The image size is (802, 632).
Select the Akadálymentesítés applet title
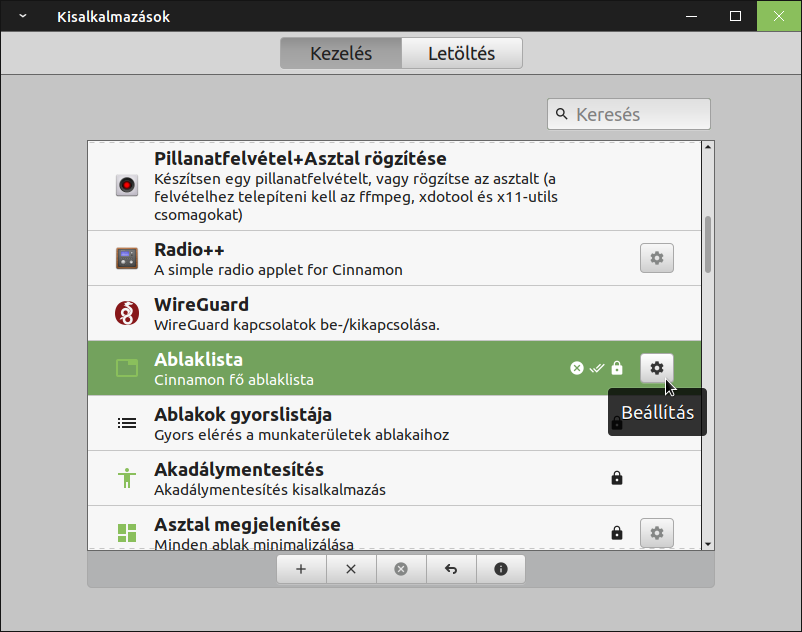tap(239, 469)
